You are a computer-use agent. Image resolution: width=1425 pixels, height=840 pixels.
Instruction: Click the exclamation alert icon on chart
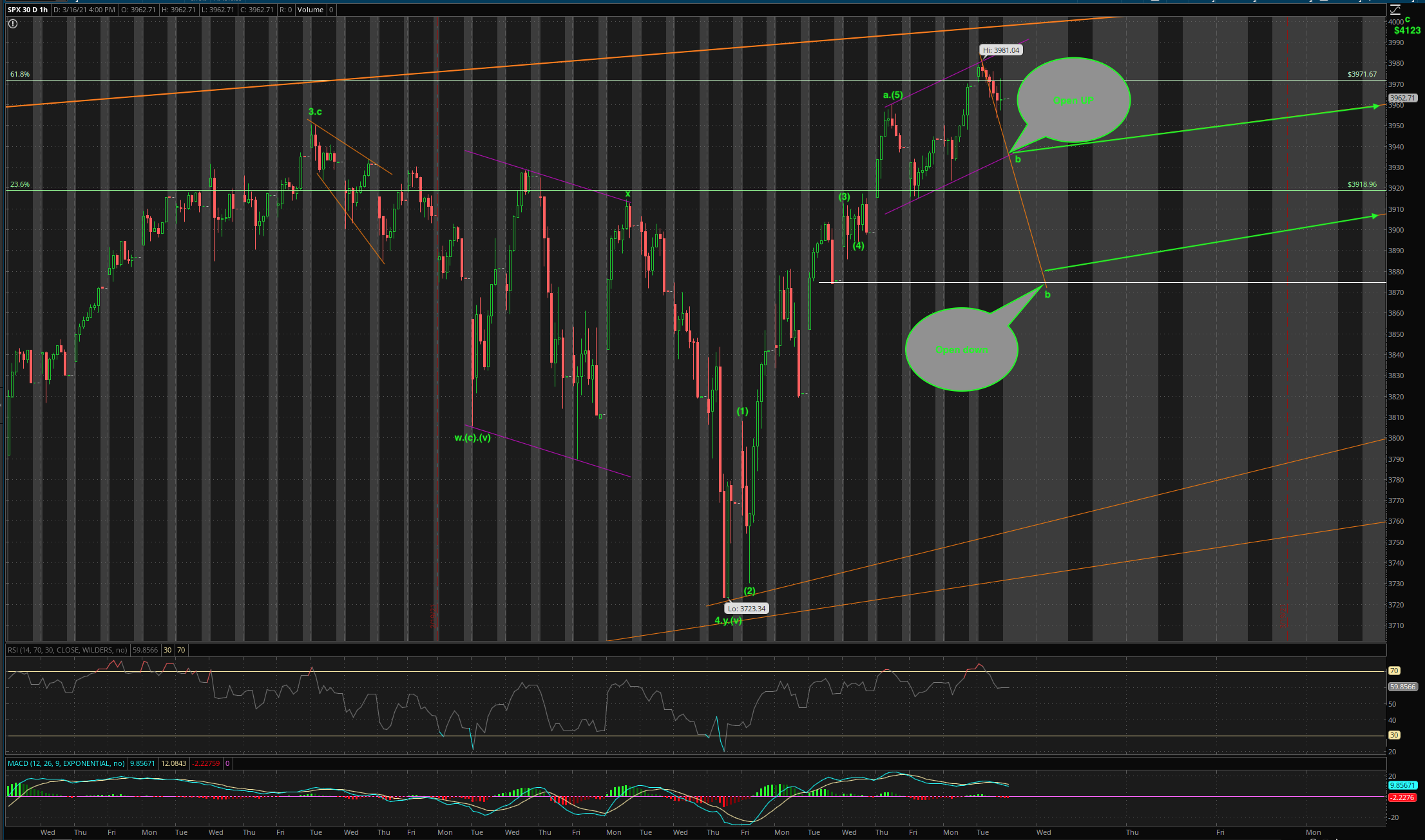[13, 24]
